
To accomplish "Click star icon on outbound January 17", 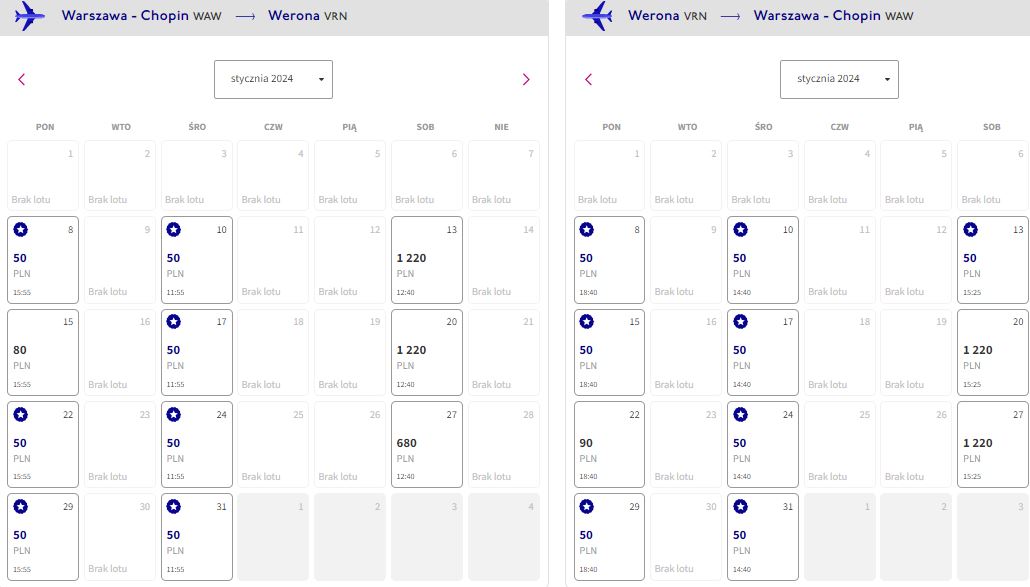I will click(173, 322).
